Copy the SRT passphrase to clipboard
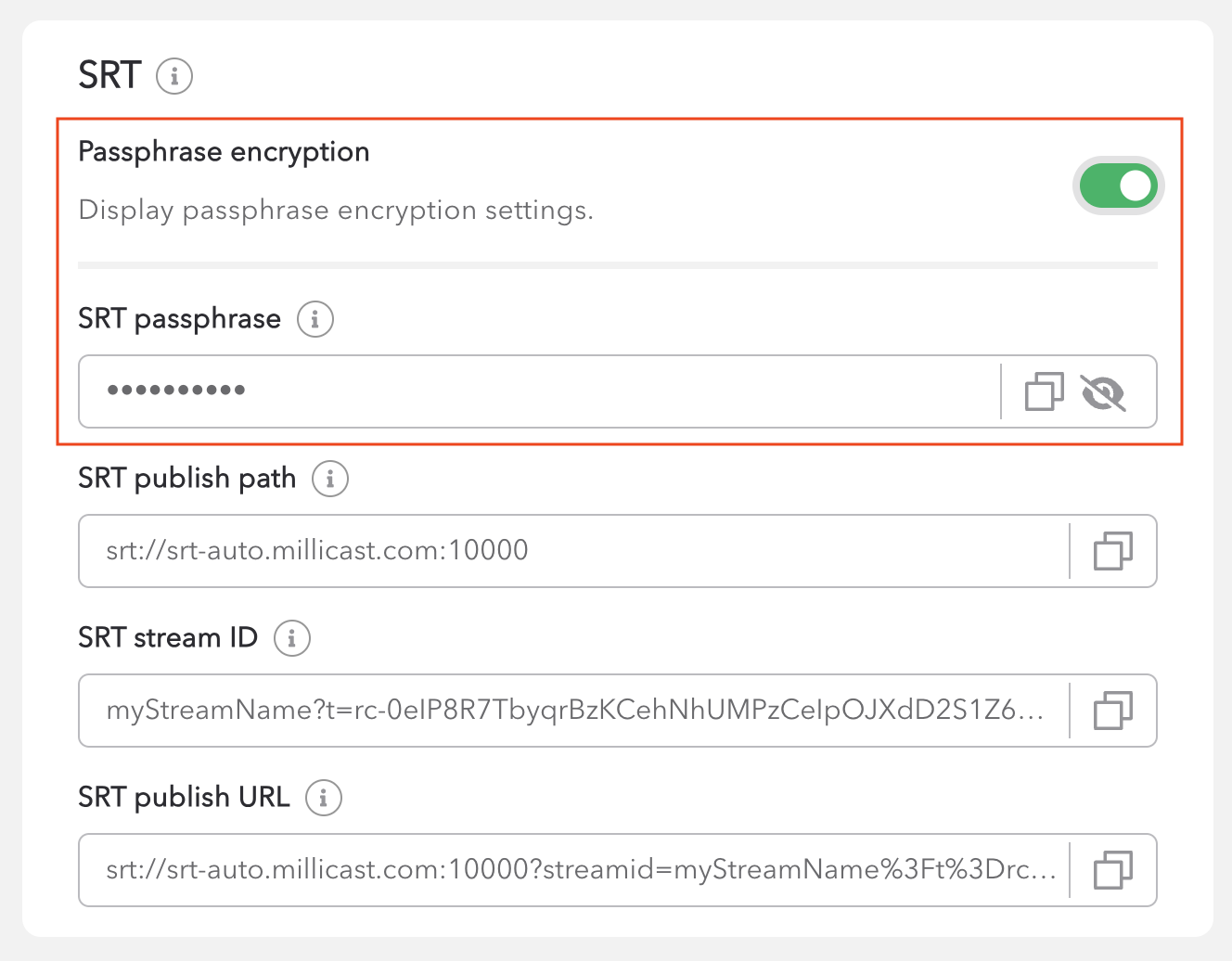 coord(1044,391)
